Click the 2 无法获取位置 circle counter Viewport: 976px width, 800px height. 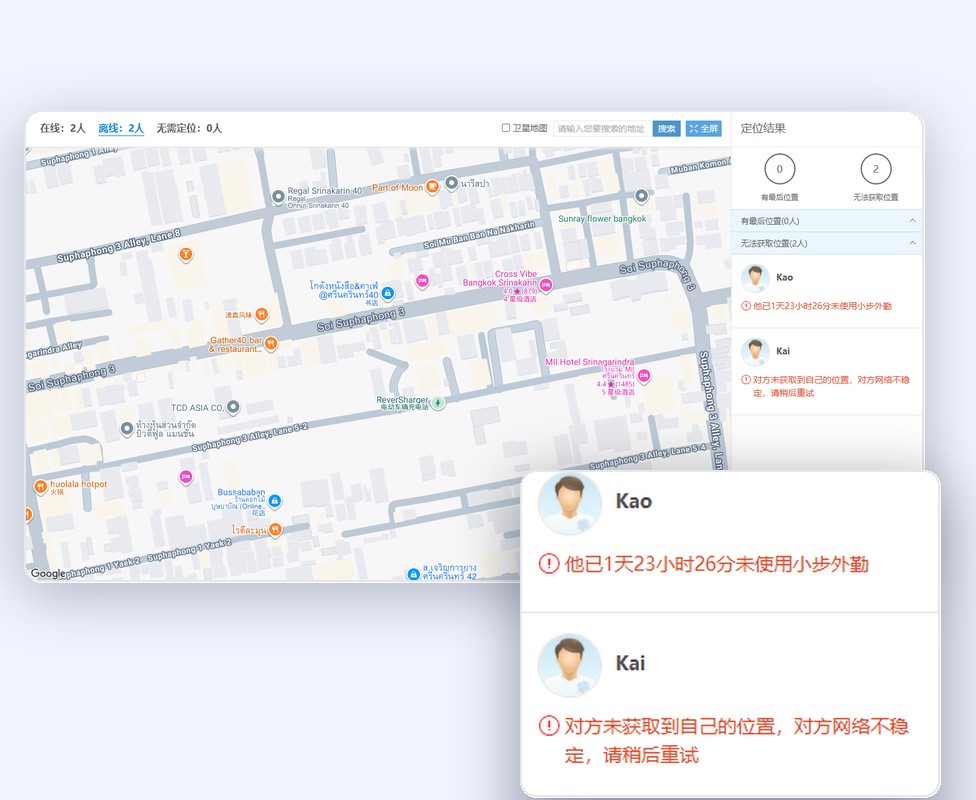coord(876,169)
